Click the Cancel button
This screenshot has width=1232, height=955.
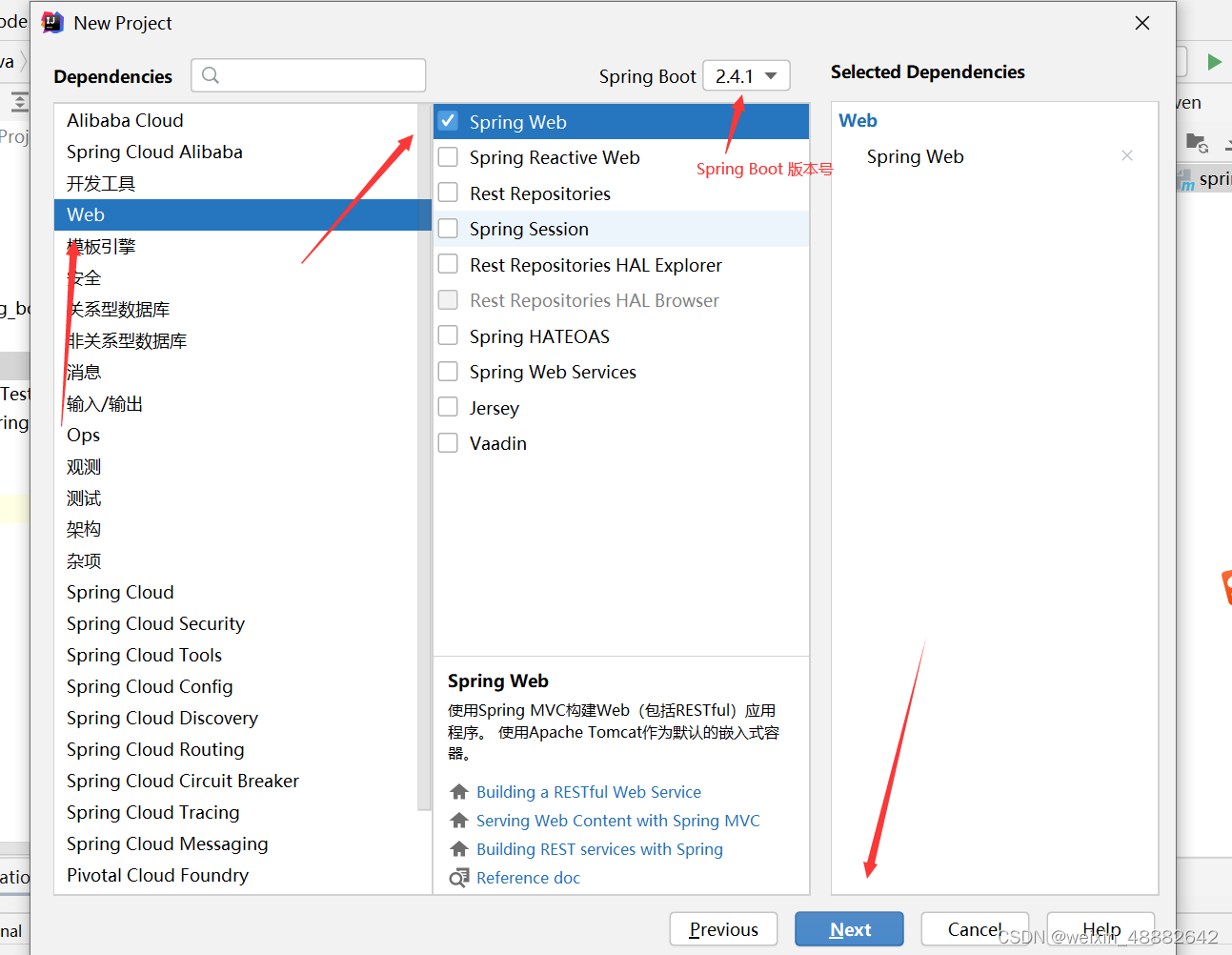click(x=975, y=929)
